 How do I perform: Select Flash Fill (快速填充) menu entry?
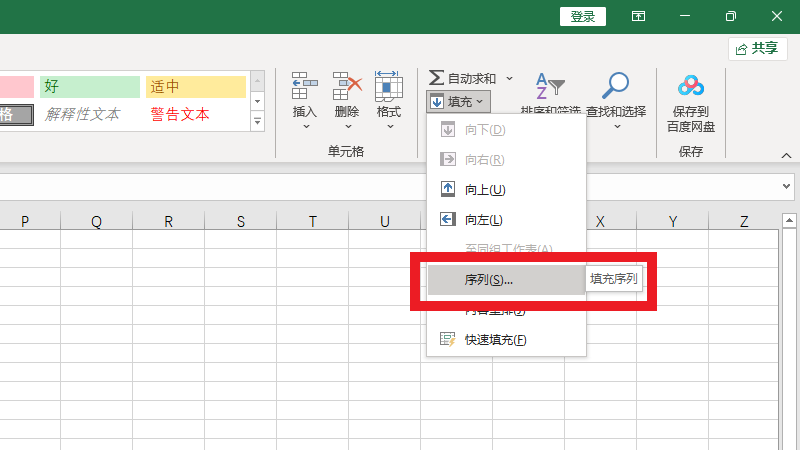tap(495, 340)
